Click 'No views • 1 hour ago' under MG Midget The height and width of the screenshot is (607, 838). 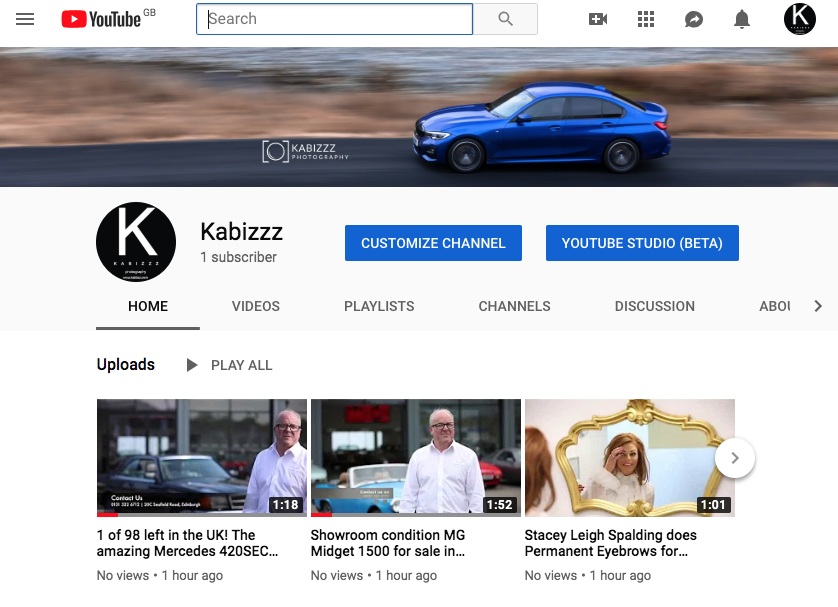[374, 575]
